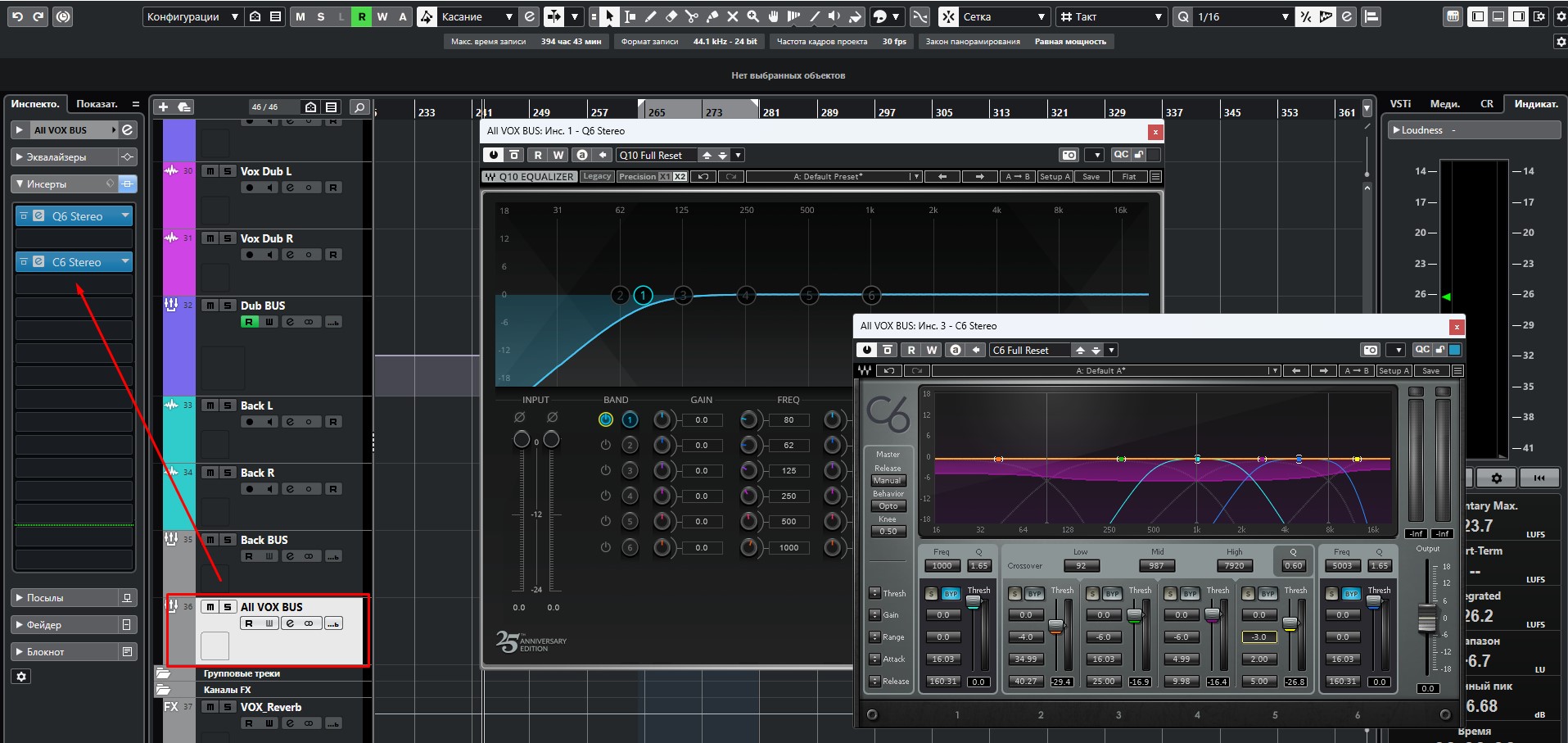Solo the Dub BUS track

click(227, 306)
